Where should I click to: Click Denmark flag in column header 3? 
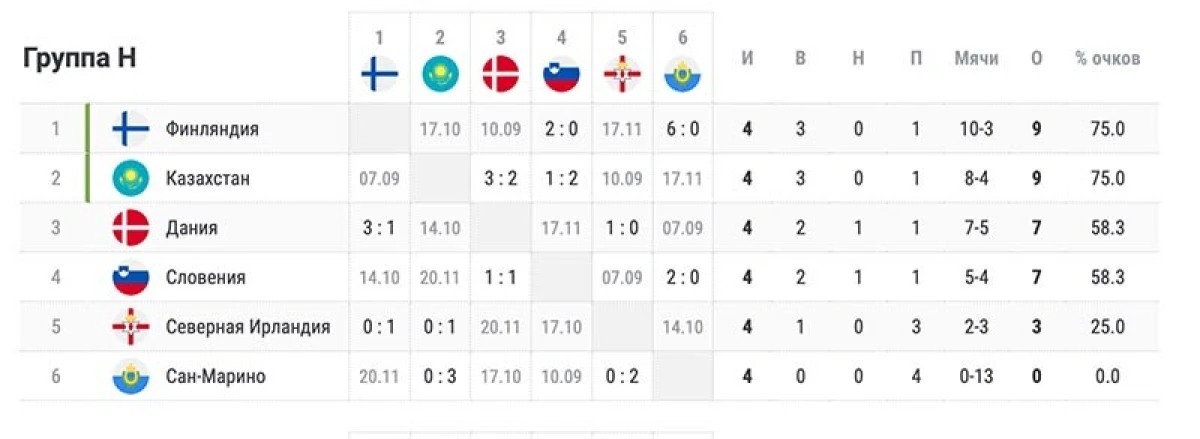pyautogui.click(x=501, y=74)
